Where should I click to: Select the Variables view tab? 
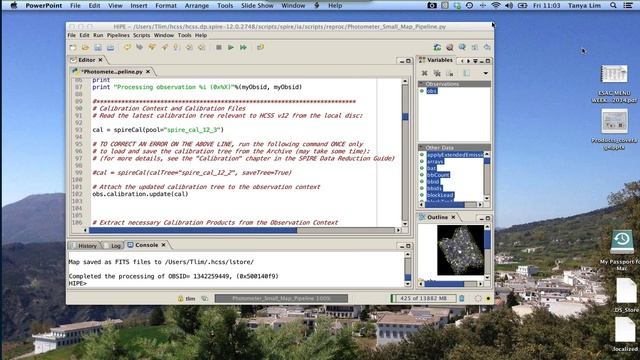click(x=440, y=60)
